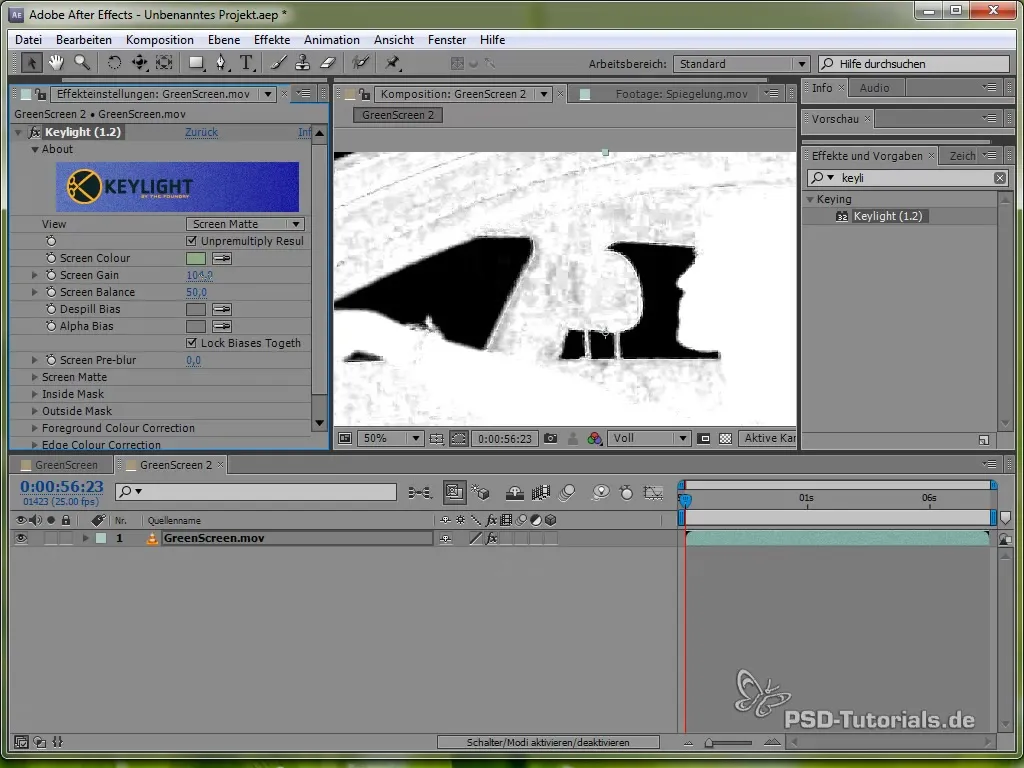Click the Alpha Bias eyedropper

[222, 327]
